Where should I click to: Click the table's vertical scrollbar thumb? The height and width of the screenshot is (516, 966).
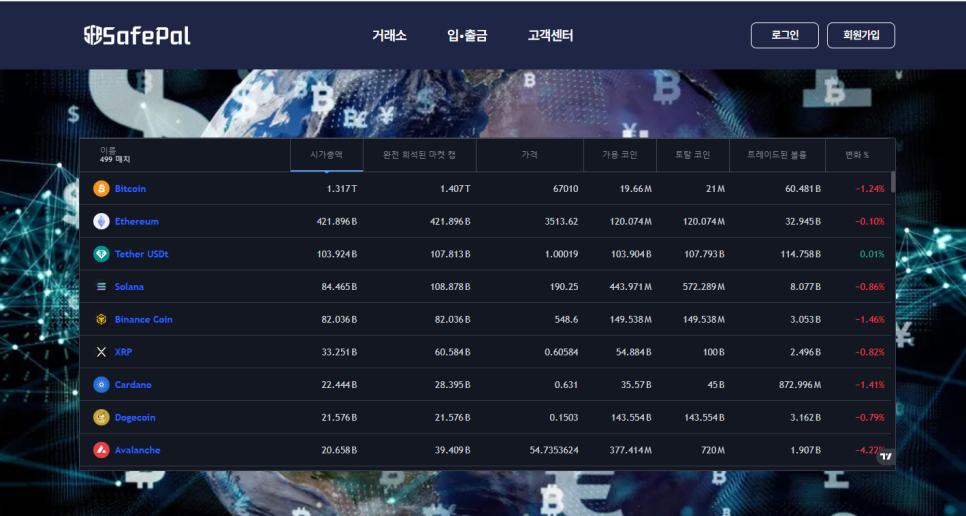893,182
